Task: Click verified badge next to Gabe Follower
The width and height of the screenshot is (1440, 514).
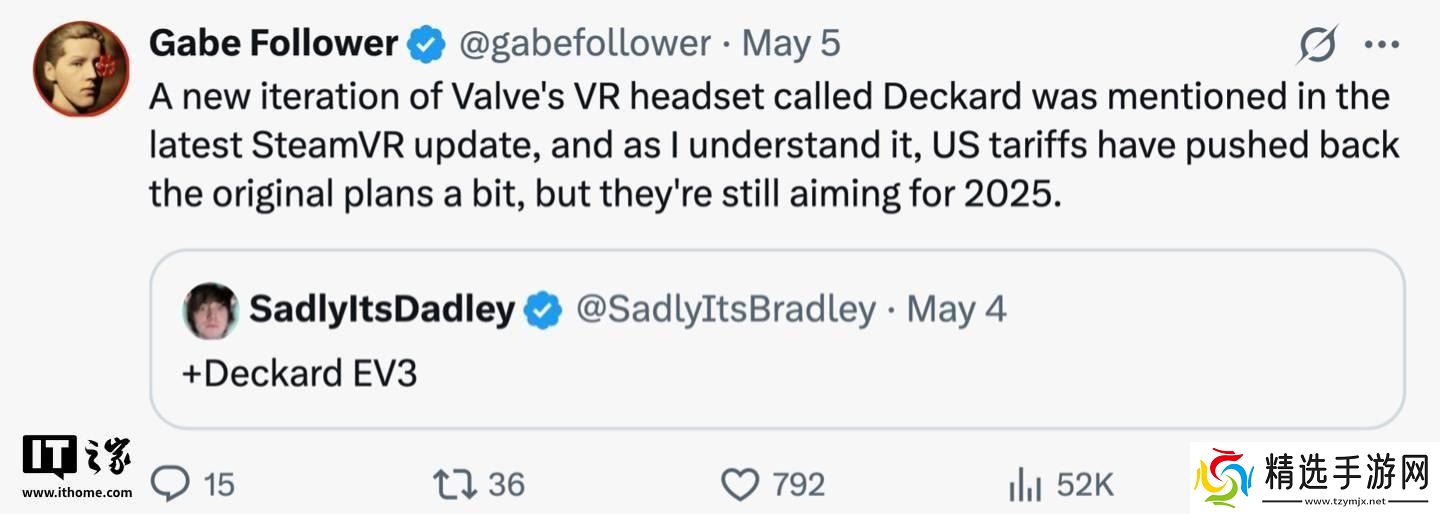Action: point(426,45)
